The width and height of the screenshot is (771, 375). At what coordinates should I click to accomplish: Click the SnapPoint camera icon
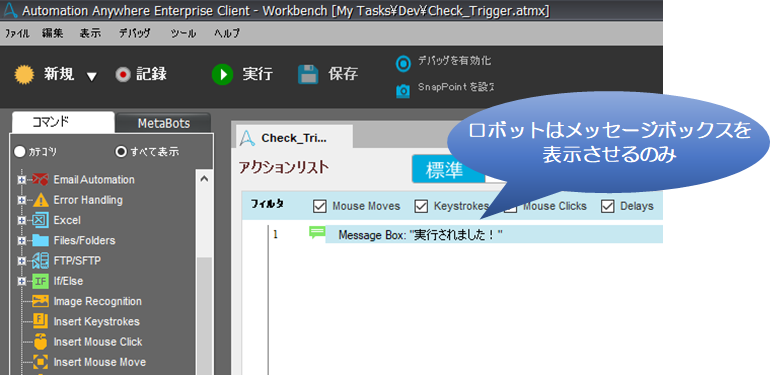403,90
